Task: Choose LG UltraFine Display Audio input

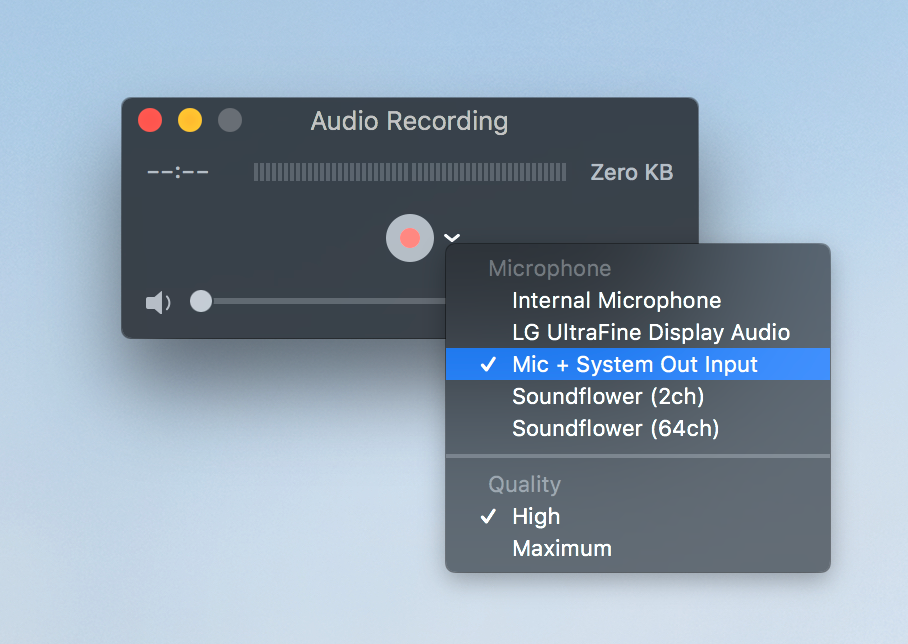Action: (638, 332)
